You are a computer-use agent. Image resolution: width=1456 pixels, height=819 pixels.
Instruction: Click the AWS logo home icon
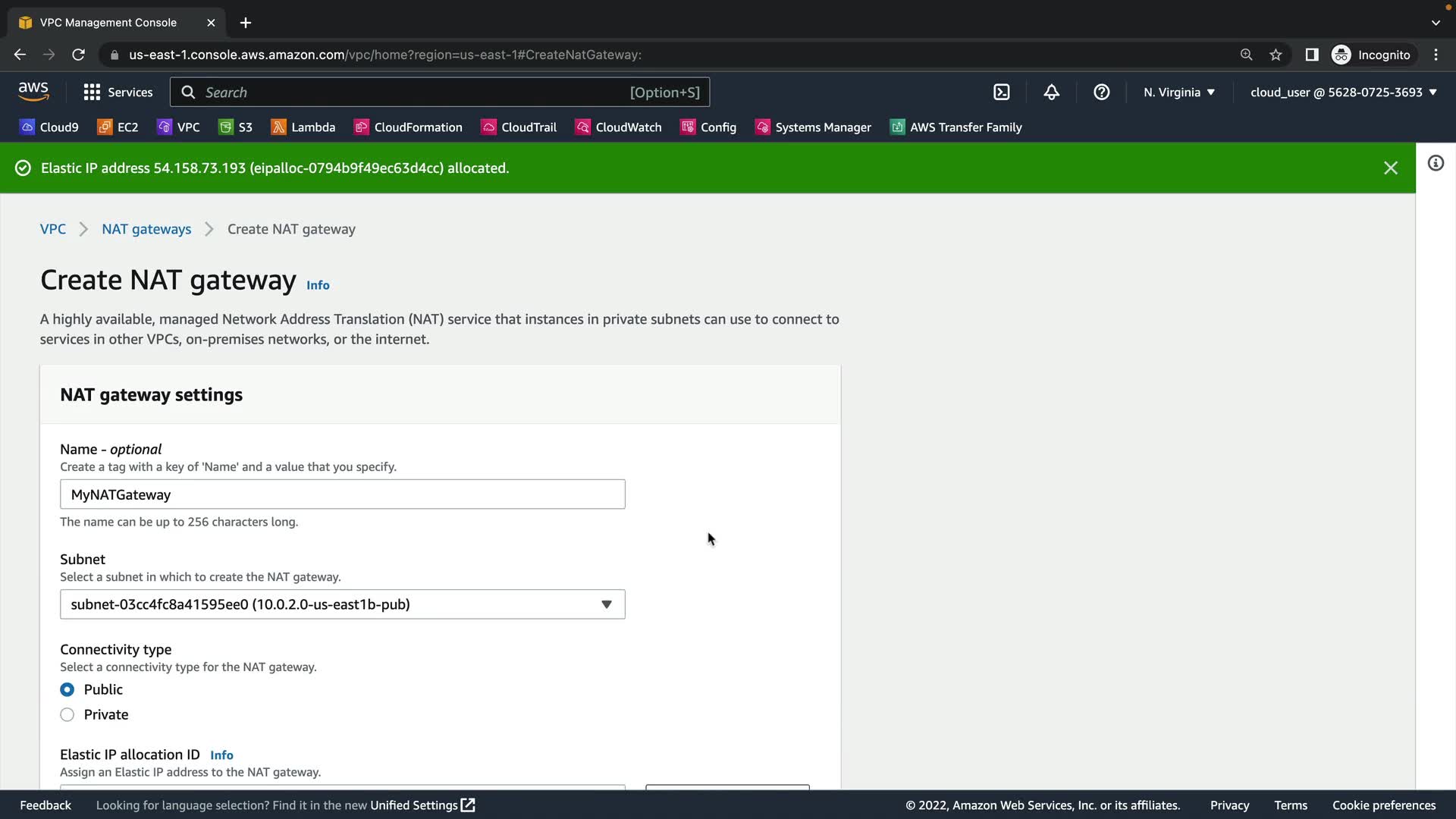click(33, 91)
